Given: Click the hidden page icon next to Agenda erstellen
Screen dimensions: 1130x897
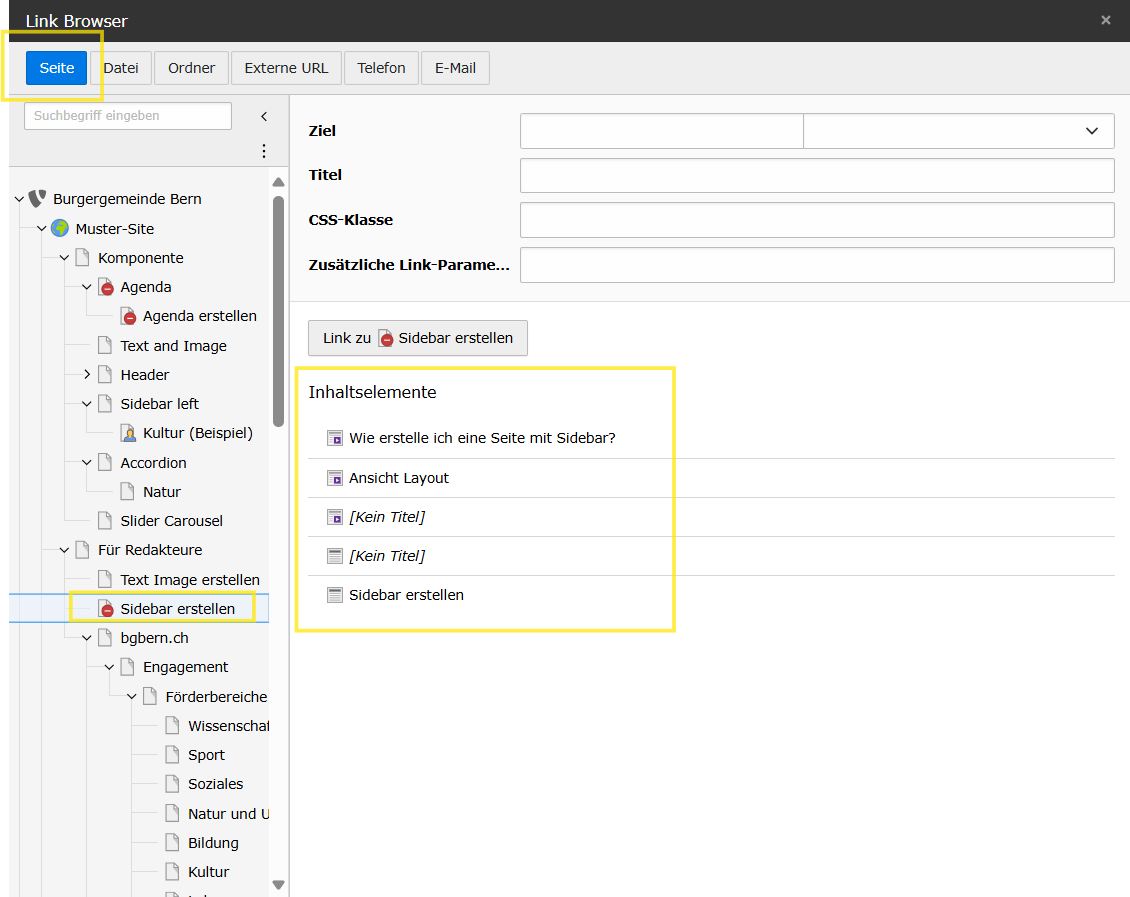Looking at the screenshot, I should [x=129, y=316].
